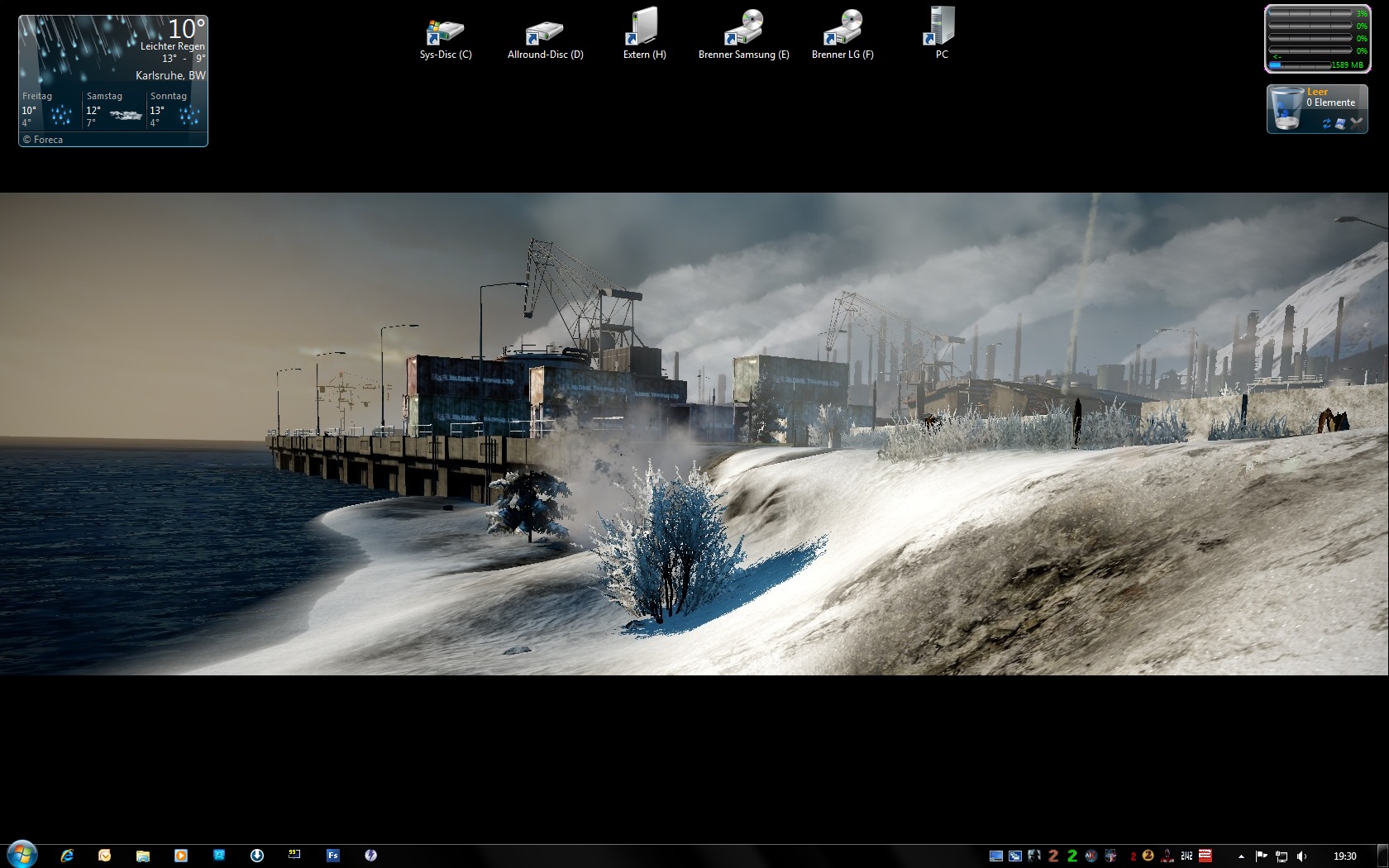Open Action Center flag in the tray

tap(1261, 856)
